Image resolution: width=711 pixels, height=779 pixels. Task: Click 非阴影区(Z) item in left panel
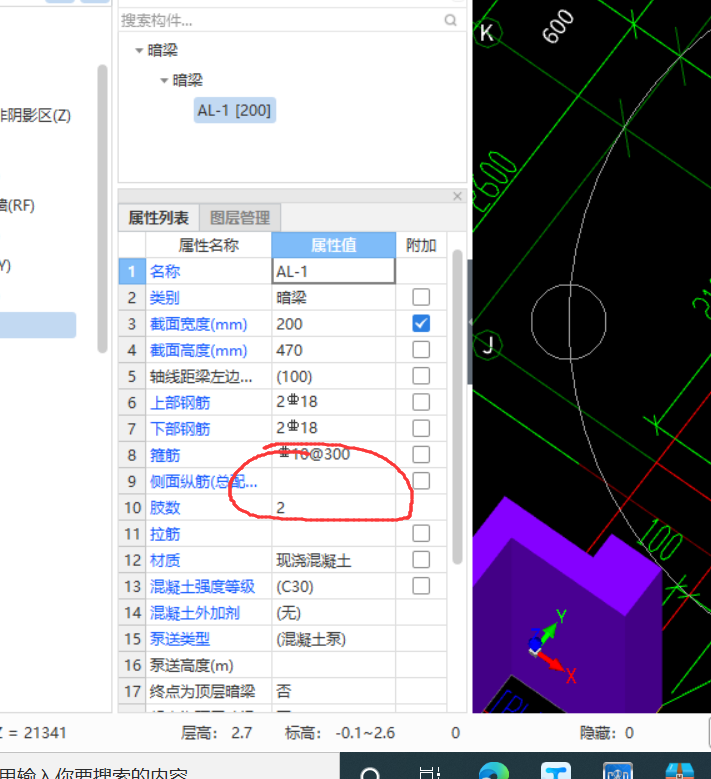pos(35,115)
